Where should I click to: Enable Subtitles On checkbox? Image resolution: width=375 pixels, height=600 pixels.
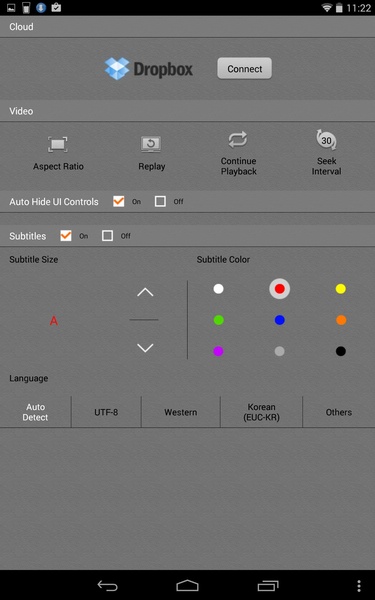click(x=66, y=235)
